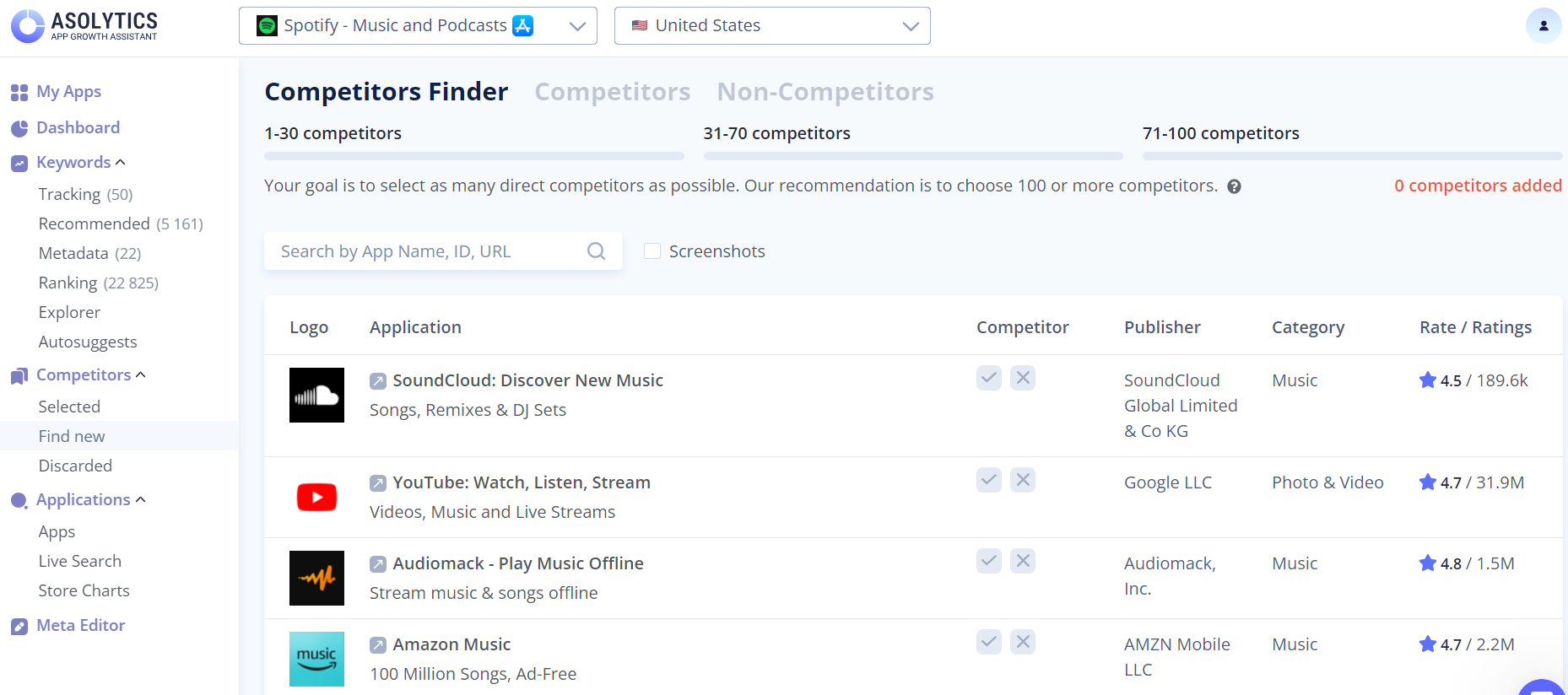Open SoundCloud external link icon
Image resolution: width=1568 pixels, height=695 pixels.
point(378,381)
